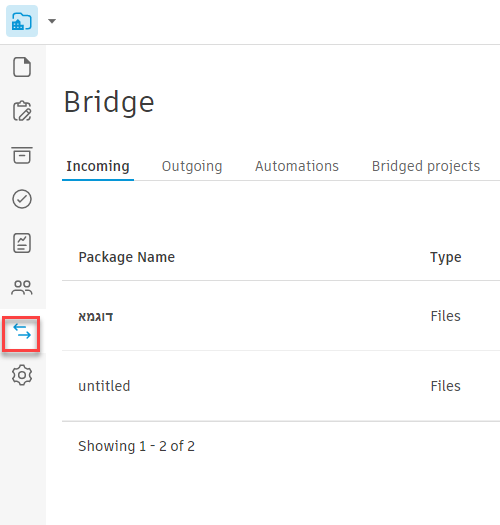Open the Files icon in sidebar

(22, 67)
